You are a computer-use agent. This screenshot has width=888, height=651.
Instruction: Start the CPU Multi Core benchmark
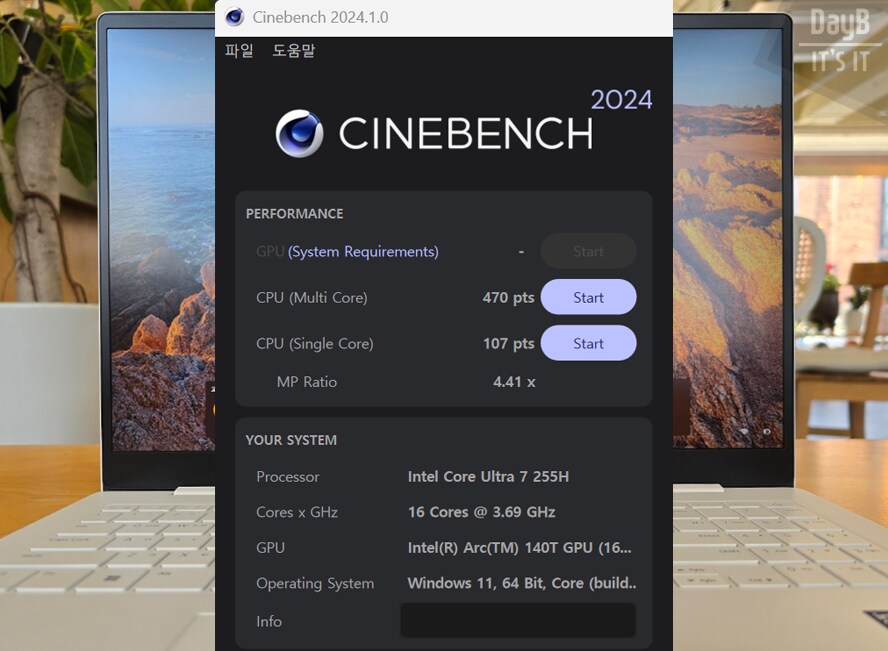tap(588, 298)
